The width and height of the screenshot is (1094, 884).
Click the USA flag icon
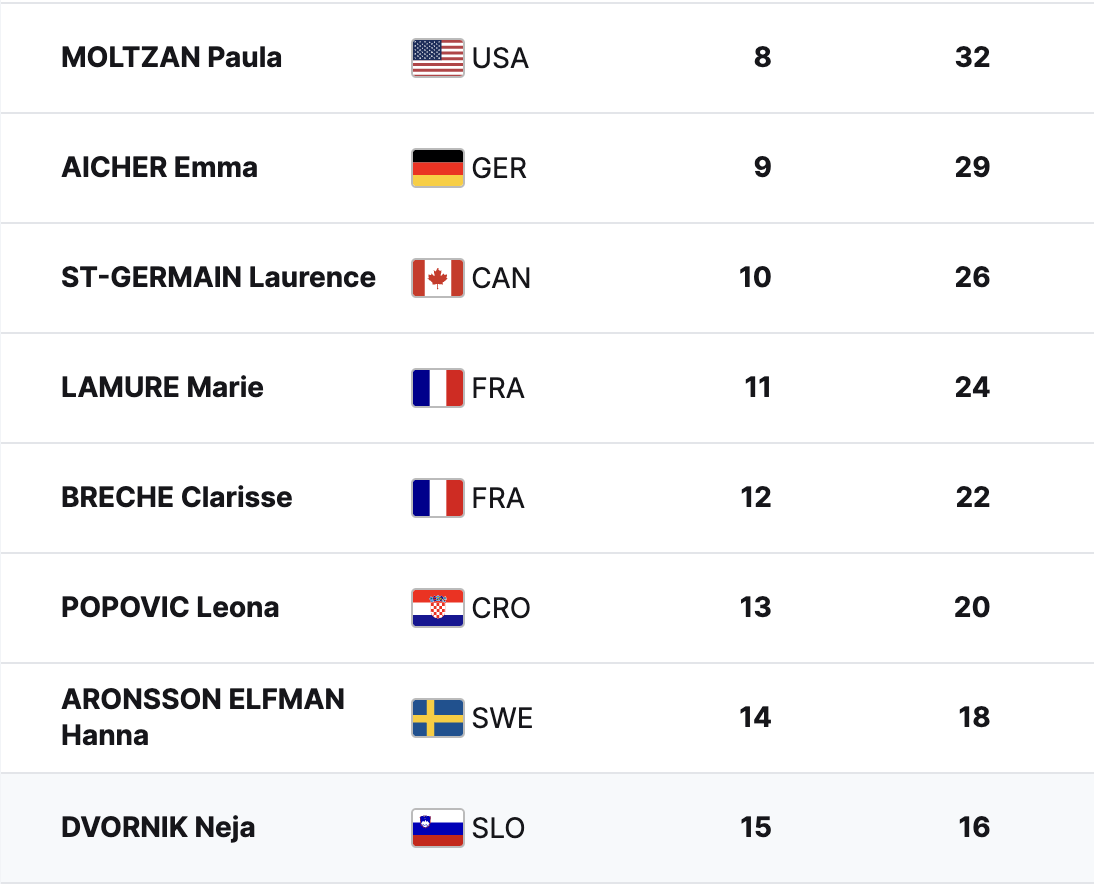[437, 58]
